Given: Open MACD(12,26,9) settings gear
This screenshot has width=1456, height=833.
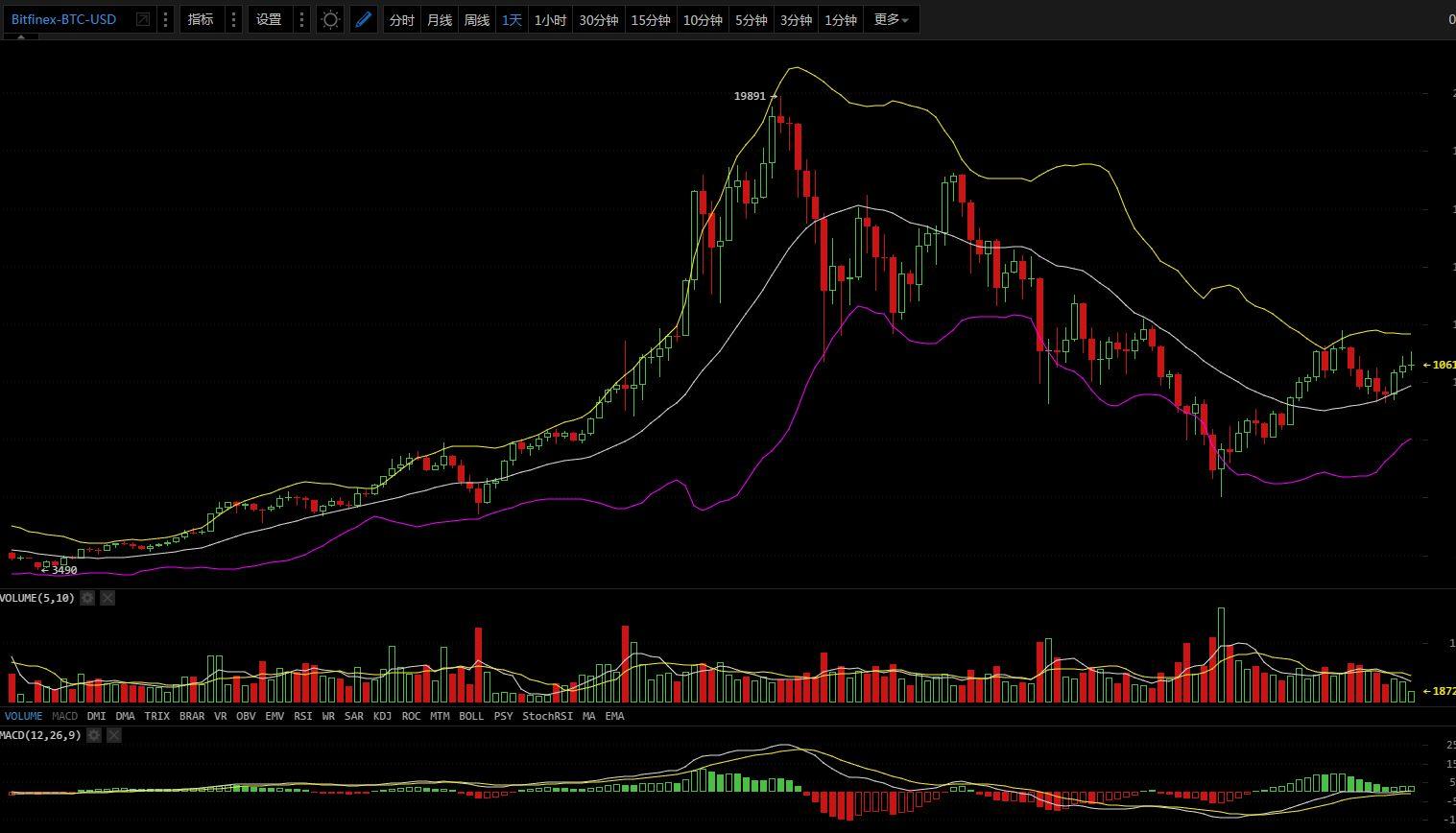Looking at the screenshot, I should [x=94, y=735].
